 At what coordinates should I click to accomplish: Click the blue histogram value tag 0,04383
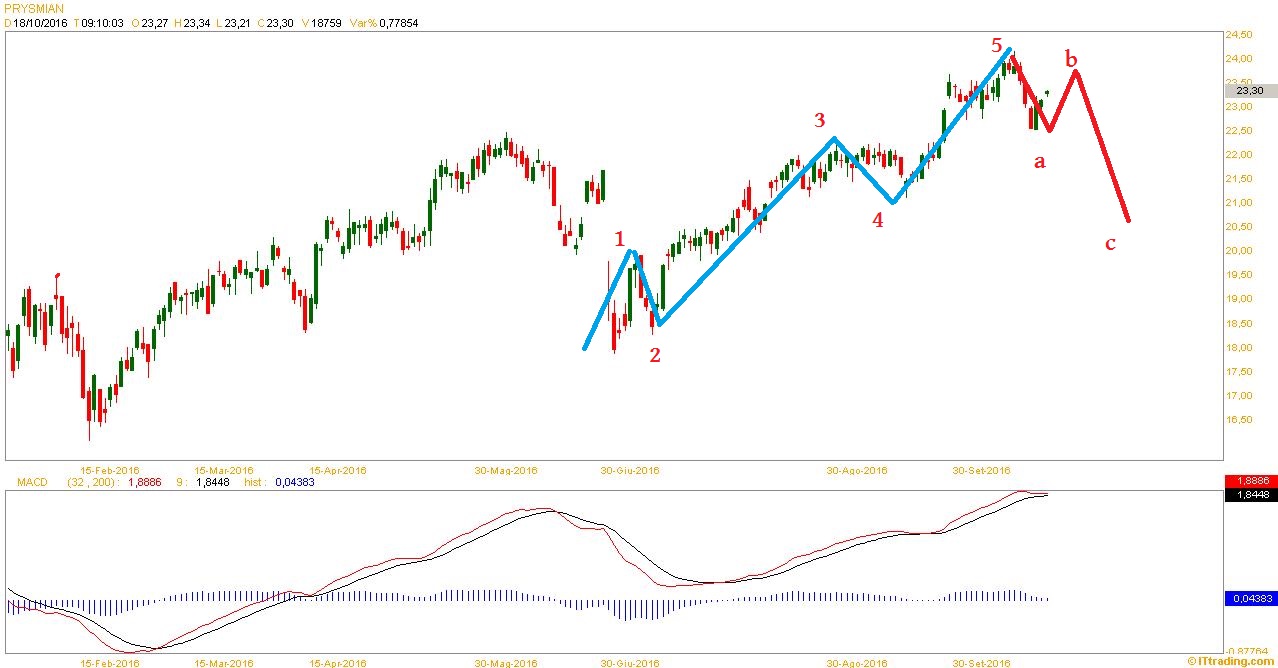(x=1249, y=598)
